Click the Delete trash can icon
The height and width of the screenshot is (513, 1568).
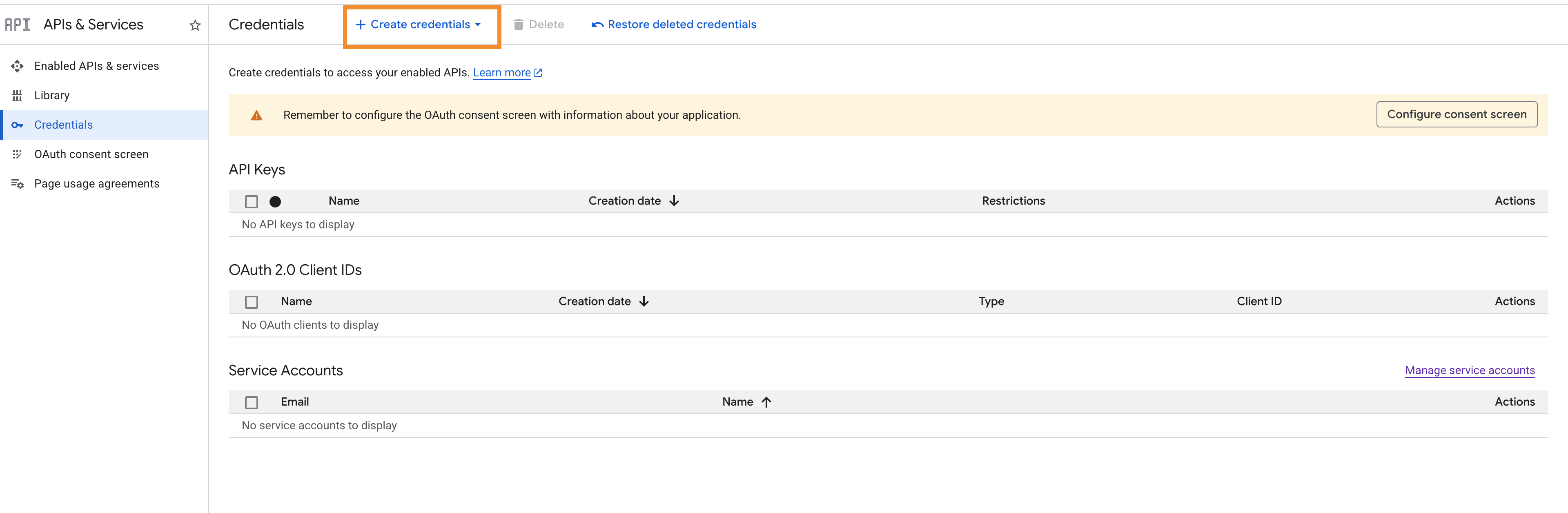(x=519, y=25)
